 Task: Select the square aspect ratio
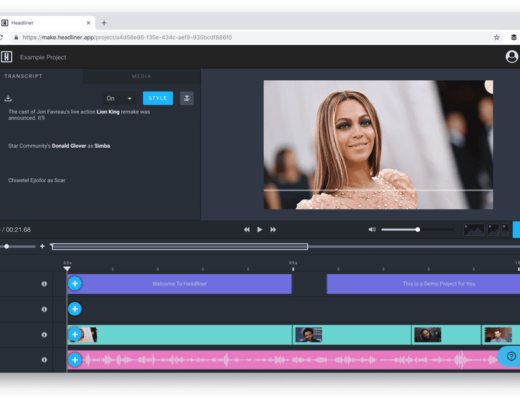pyautogui.click(x=493, y=229)
